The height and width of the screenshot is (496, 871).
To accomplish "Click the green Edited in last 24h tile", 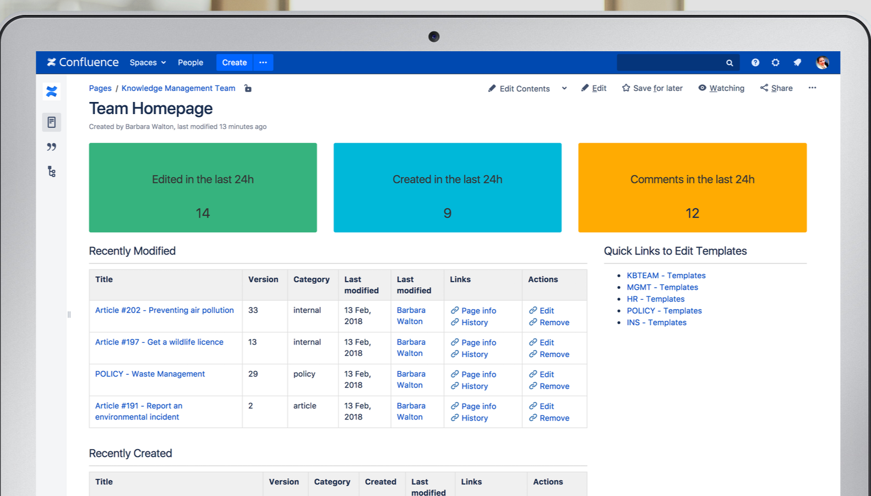I will pyautogui.click(x=203, y=188).
